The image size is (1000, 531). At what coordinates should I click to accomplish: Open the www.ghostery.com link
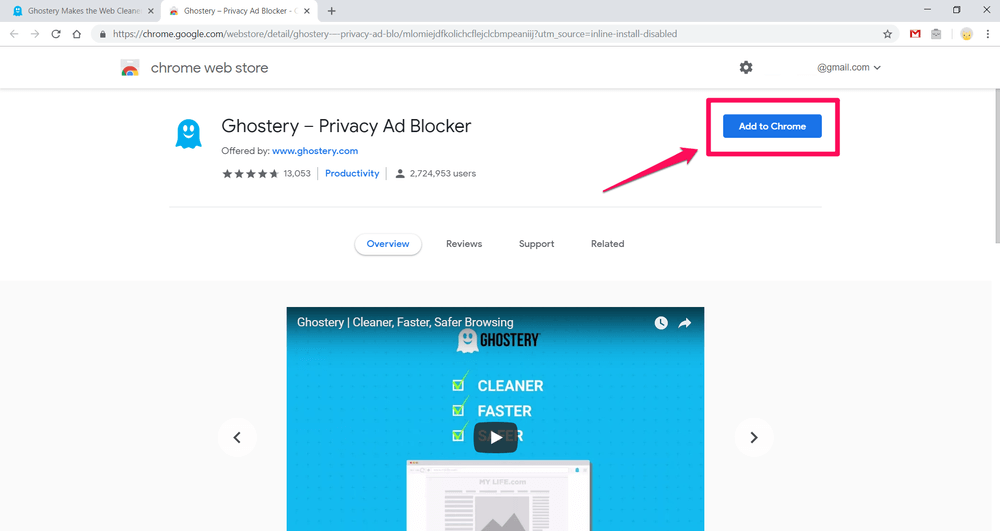315,151
